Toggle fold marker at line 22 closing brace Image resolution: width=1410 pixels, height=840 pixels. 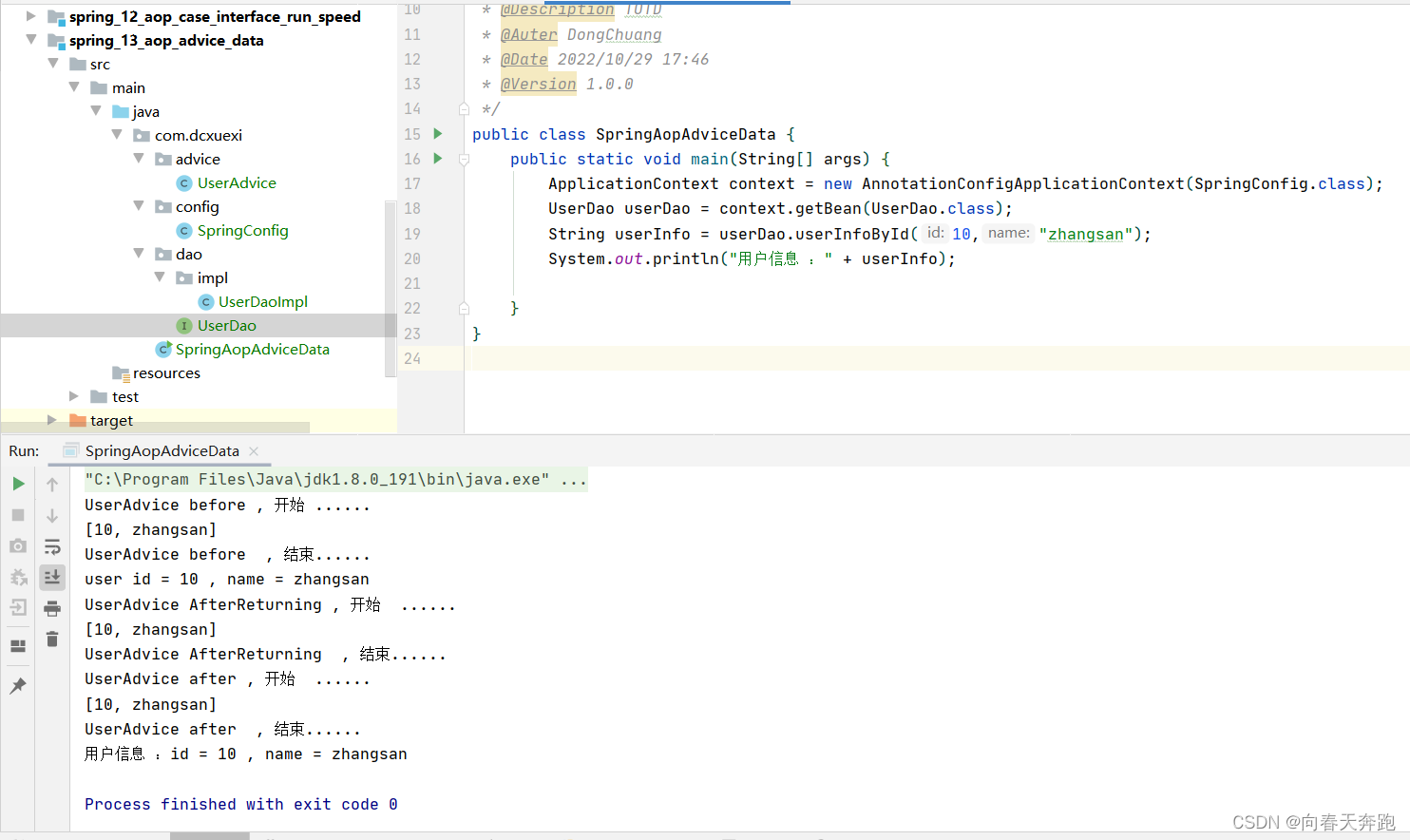point(464,308)
